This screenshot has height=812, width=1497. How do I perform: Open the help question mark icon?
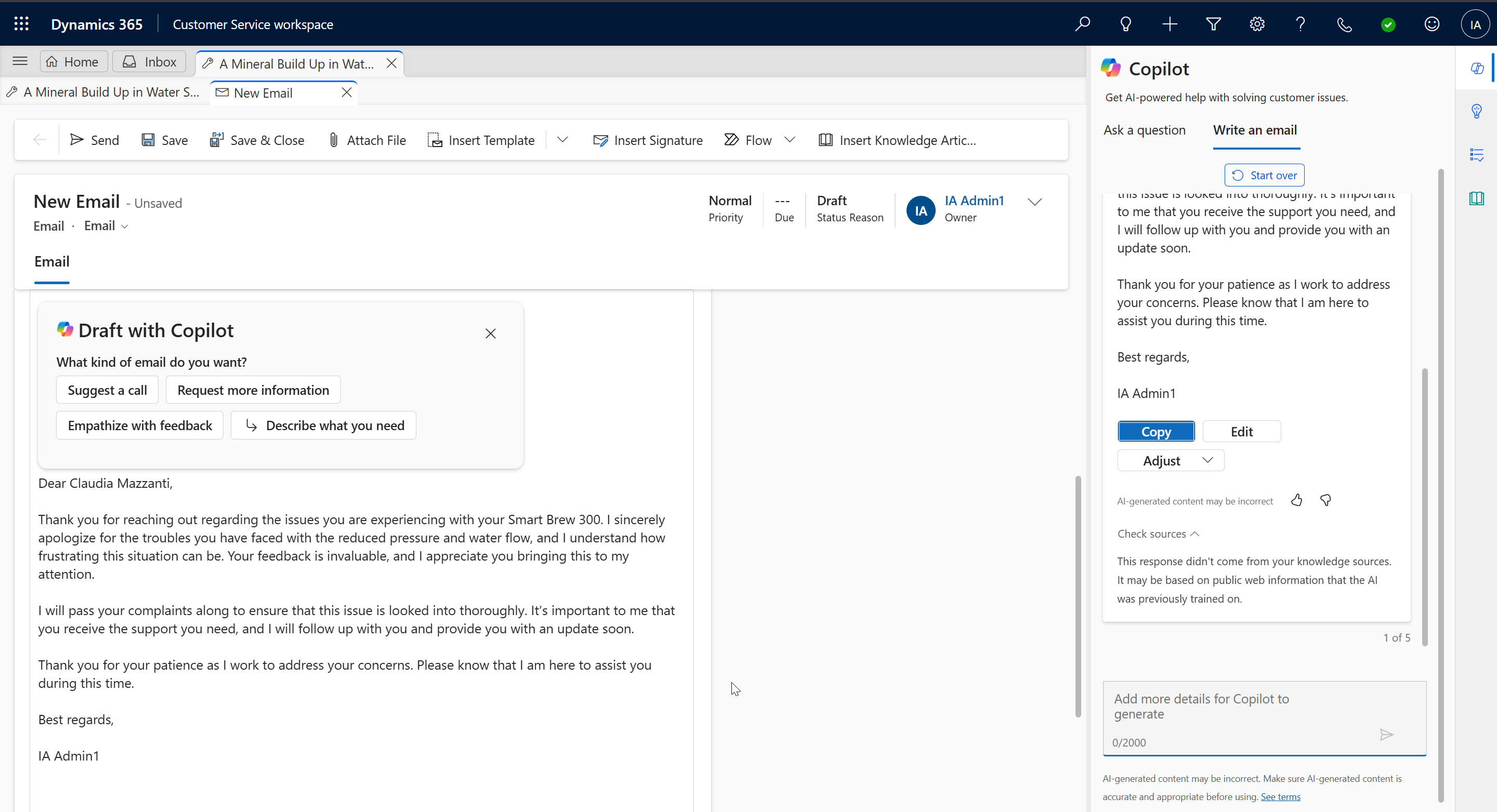pos(1301,24)
